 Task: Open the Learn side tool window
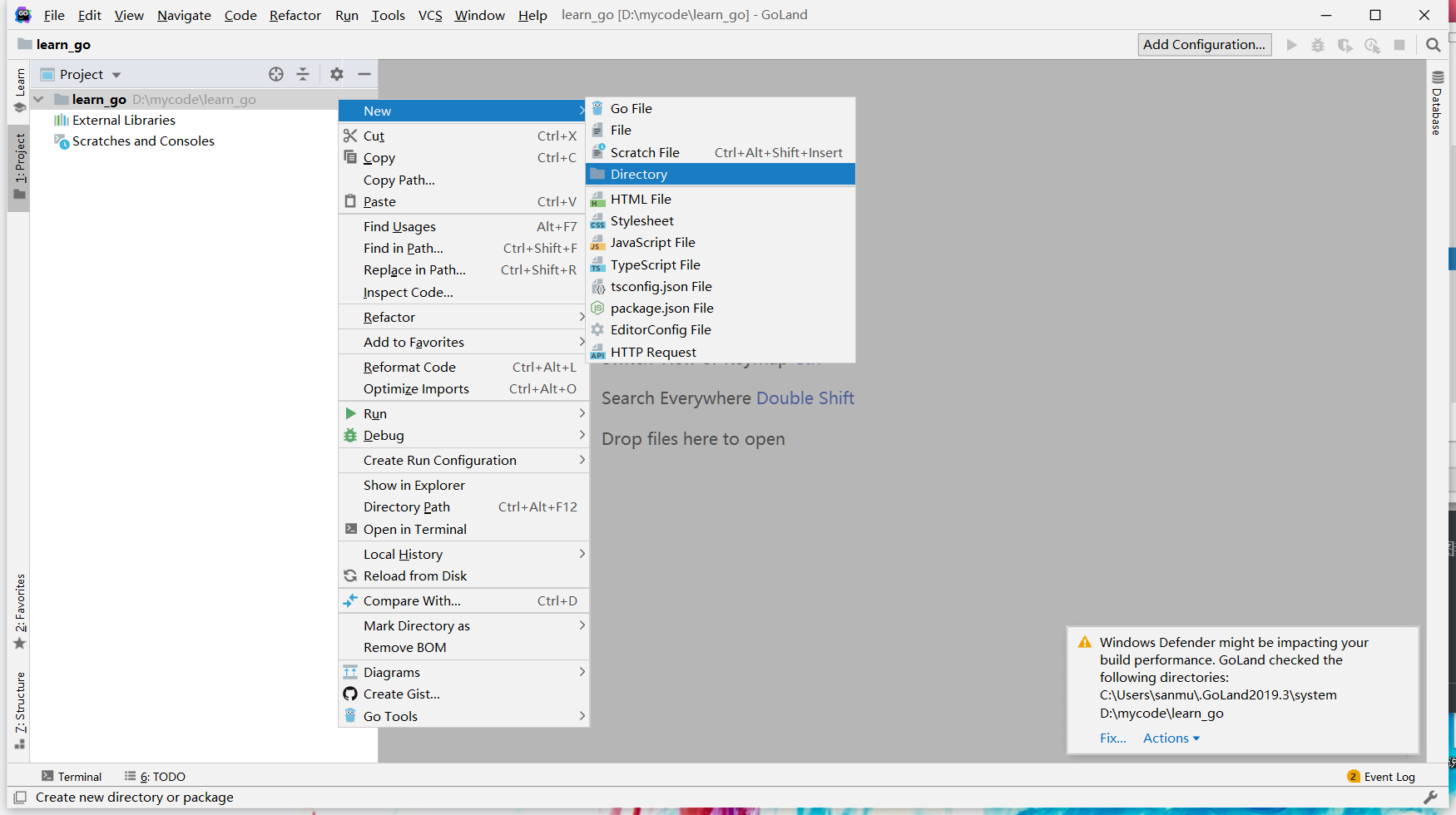pyautogui.click(x=20, y=91)
